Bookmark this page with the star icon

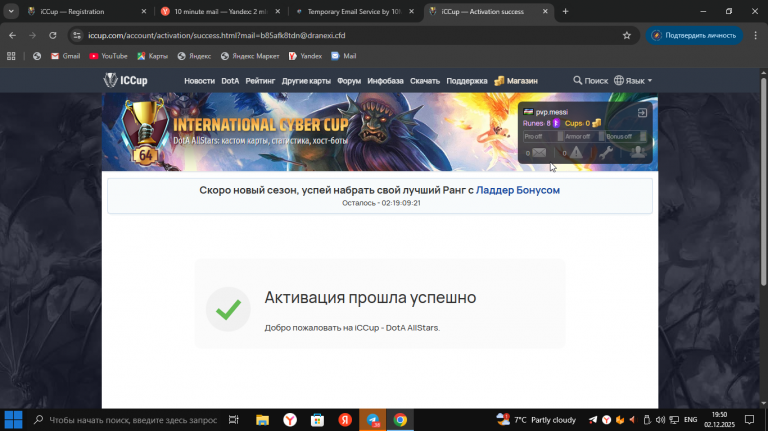tap(626, 35)
